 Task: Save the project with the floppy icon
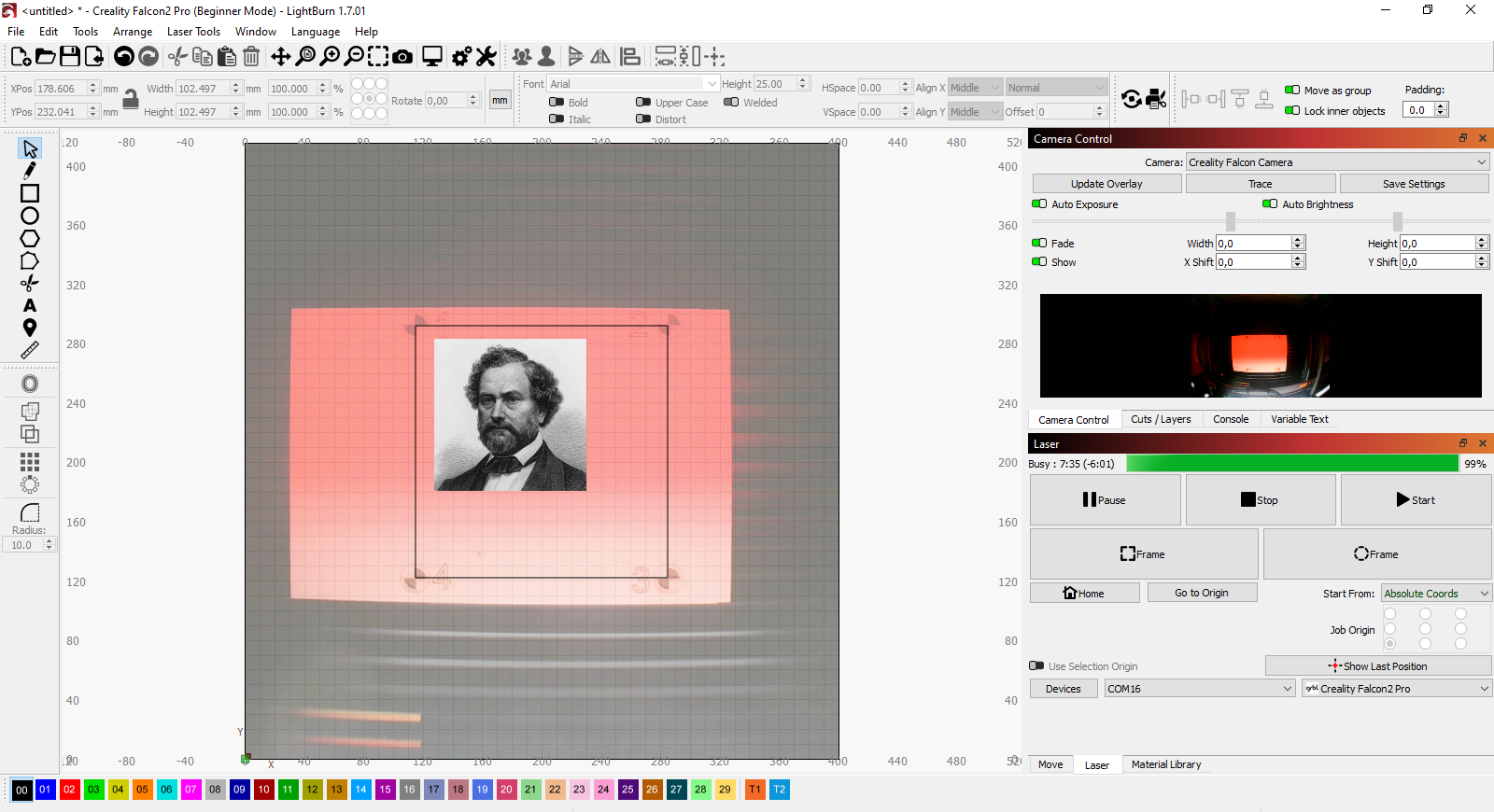tap(70, 57)
